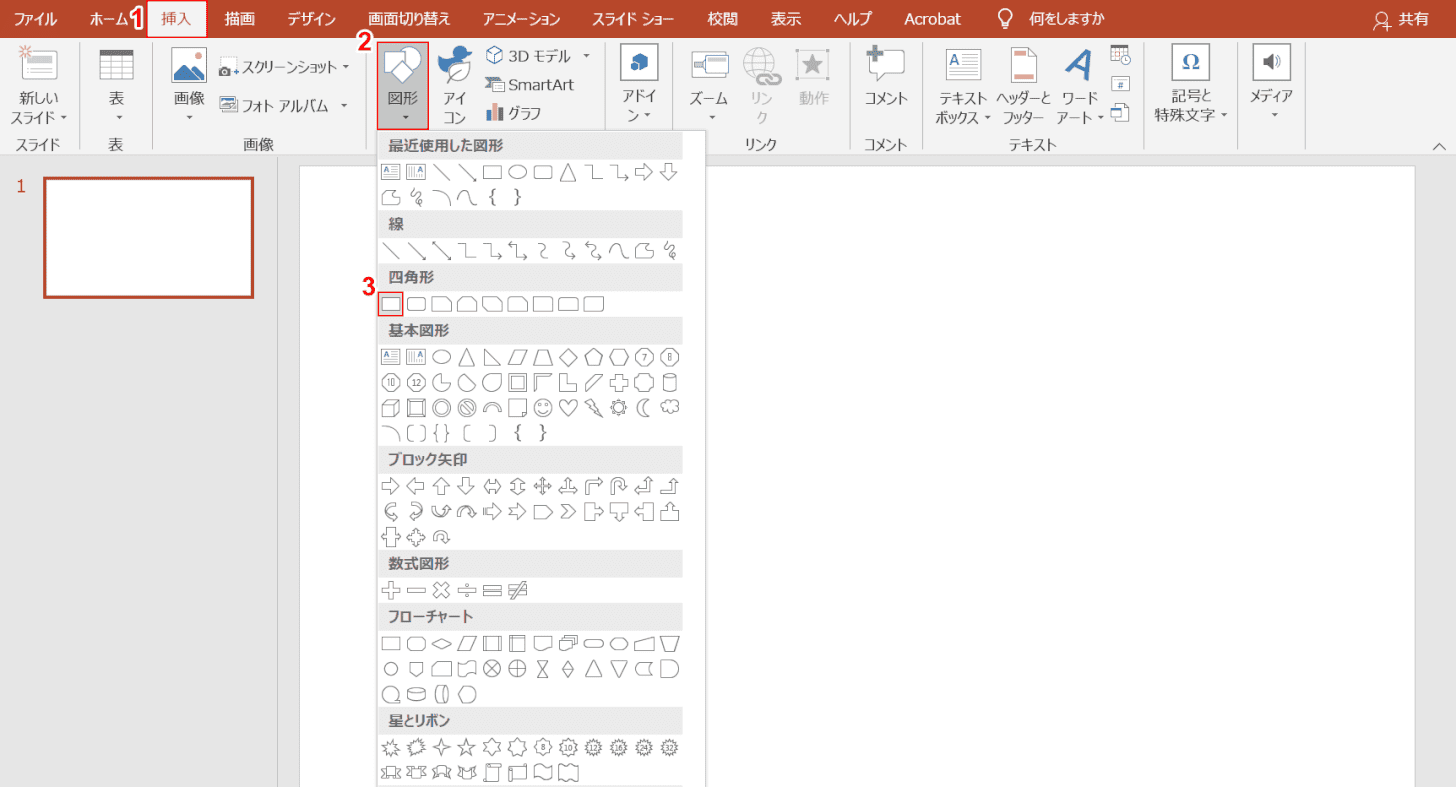Image resolution: width=1456 pixels, height=787 pixels.
Task: Choose the 5-point star in 星とリボン
Action: click(x=466, y=747)
